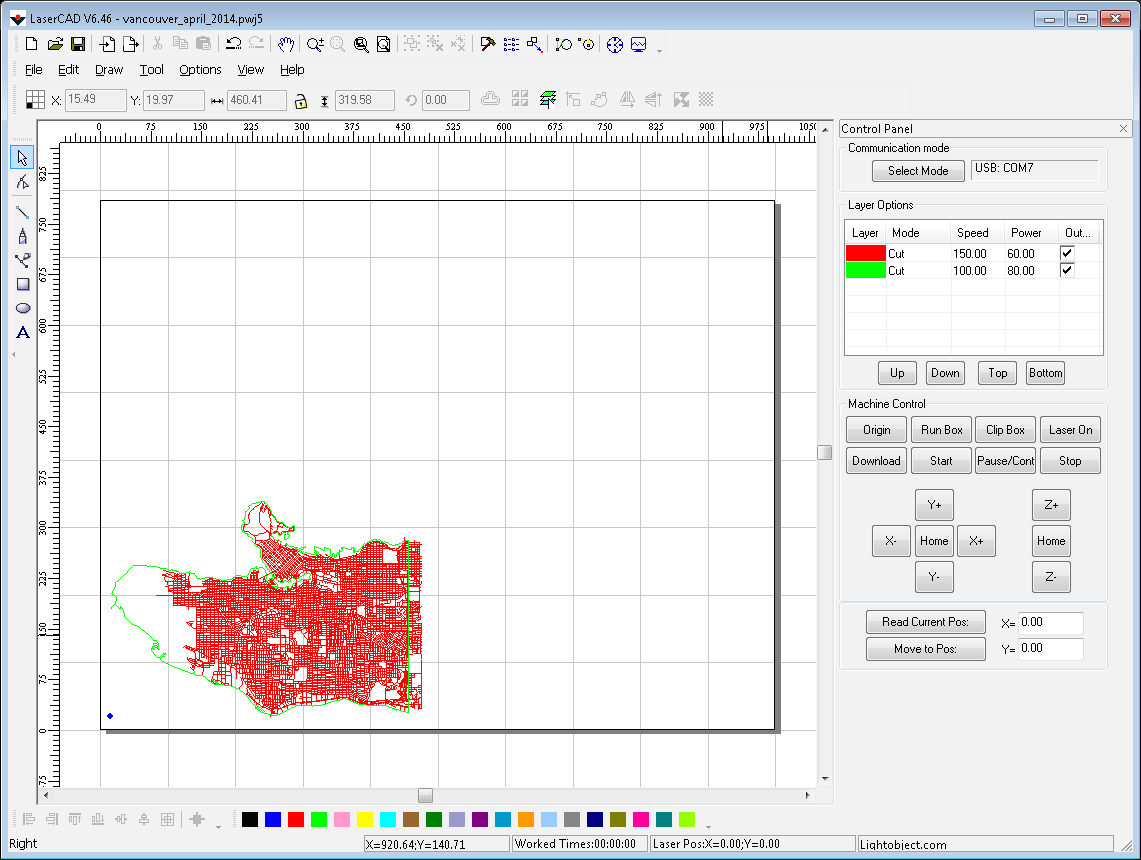Expand the color palette overflow arrow
The image size is (1141, 860).
click(x=708, y=826)
